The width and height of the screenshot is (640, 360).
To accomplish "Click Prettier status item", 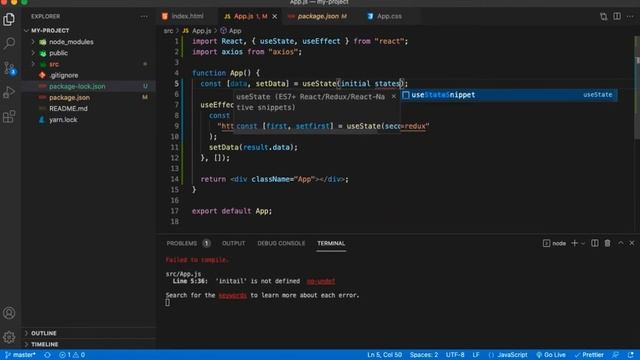I will tap(589, 355).
